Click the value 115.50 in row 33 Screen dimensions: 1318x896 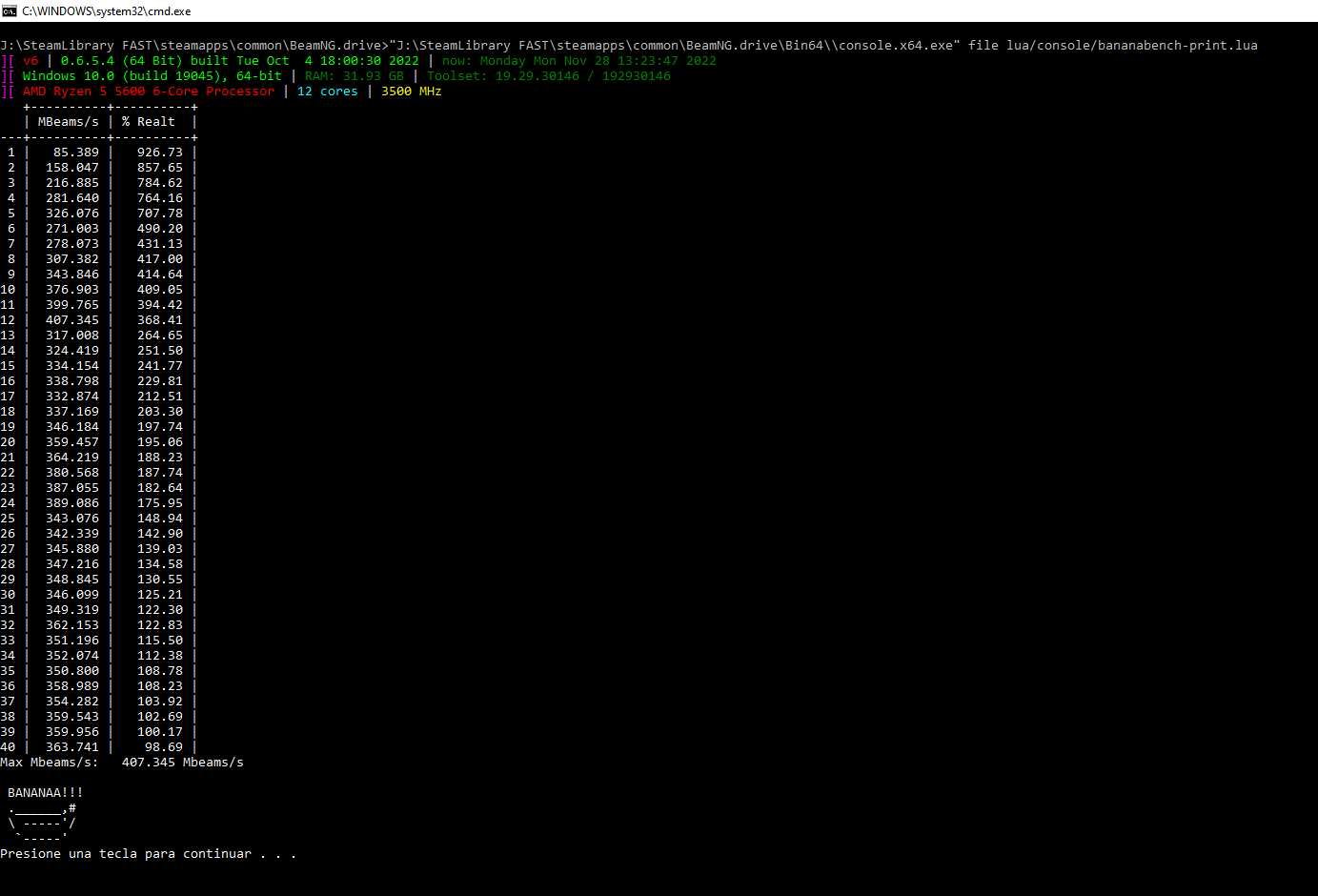coord(160,641)
